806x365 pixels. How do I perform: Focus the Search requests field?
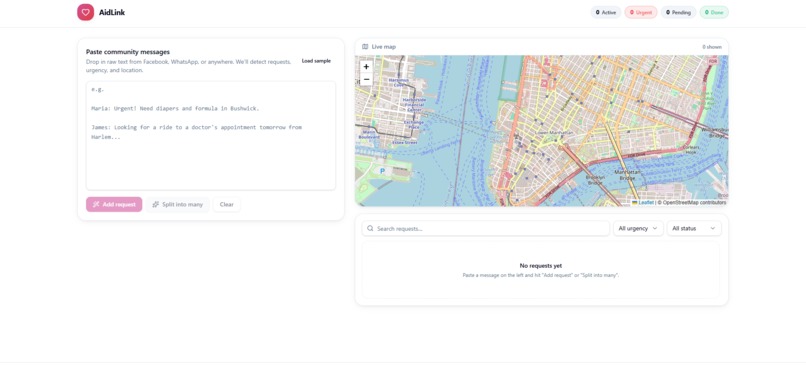coord(486,228)
